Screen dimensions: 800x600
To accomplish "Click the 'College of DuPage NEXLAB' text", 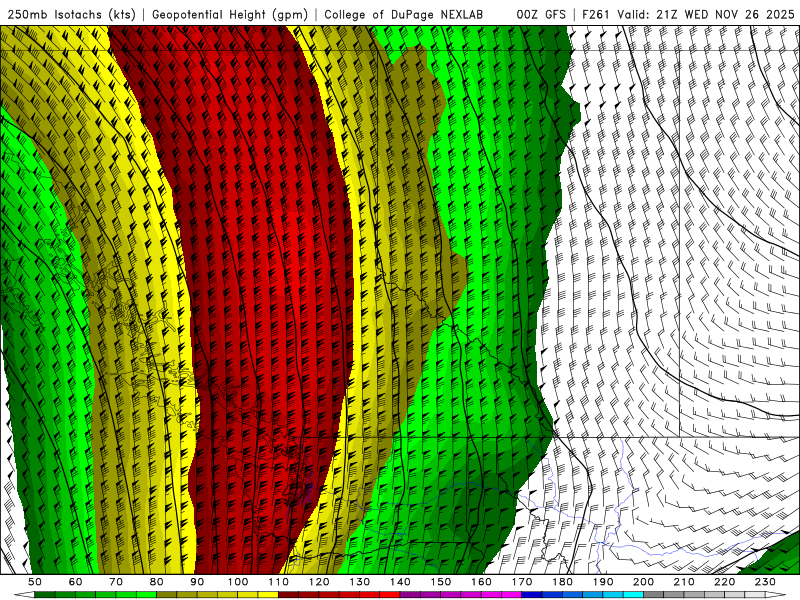I will click(404, 15).
